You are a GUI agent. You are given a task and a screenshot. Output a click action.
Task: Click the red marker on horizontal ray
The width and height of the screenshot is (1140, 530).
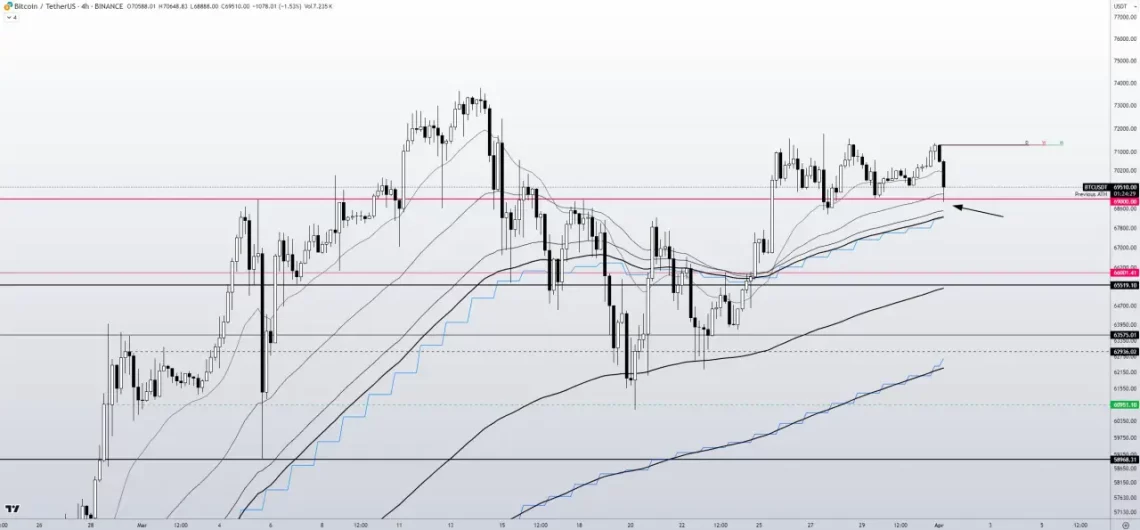(1043, 143)
